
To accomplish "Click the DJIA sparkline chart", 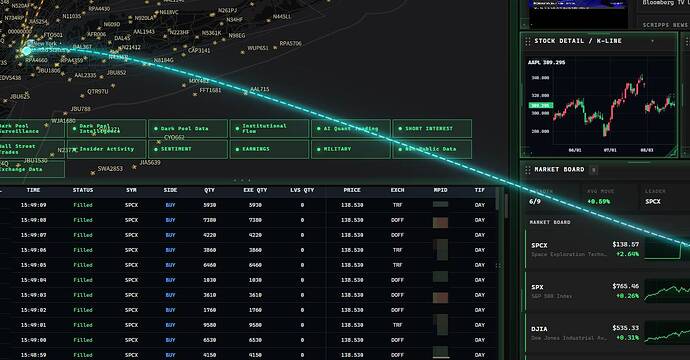I will (x=667, y=334).
